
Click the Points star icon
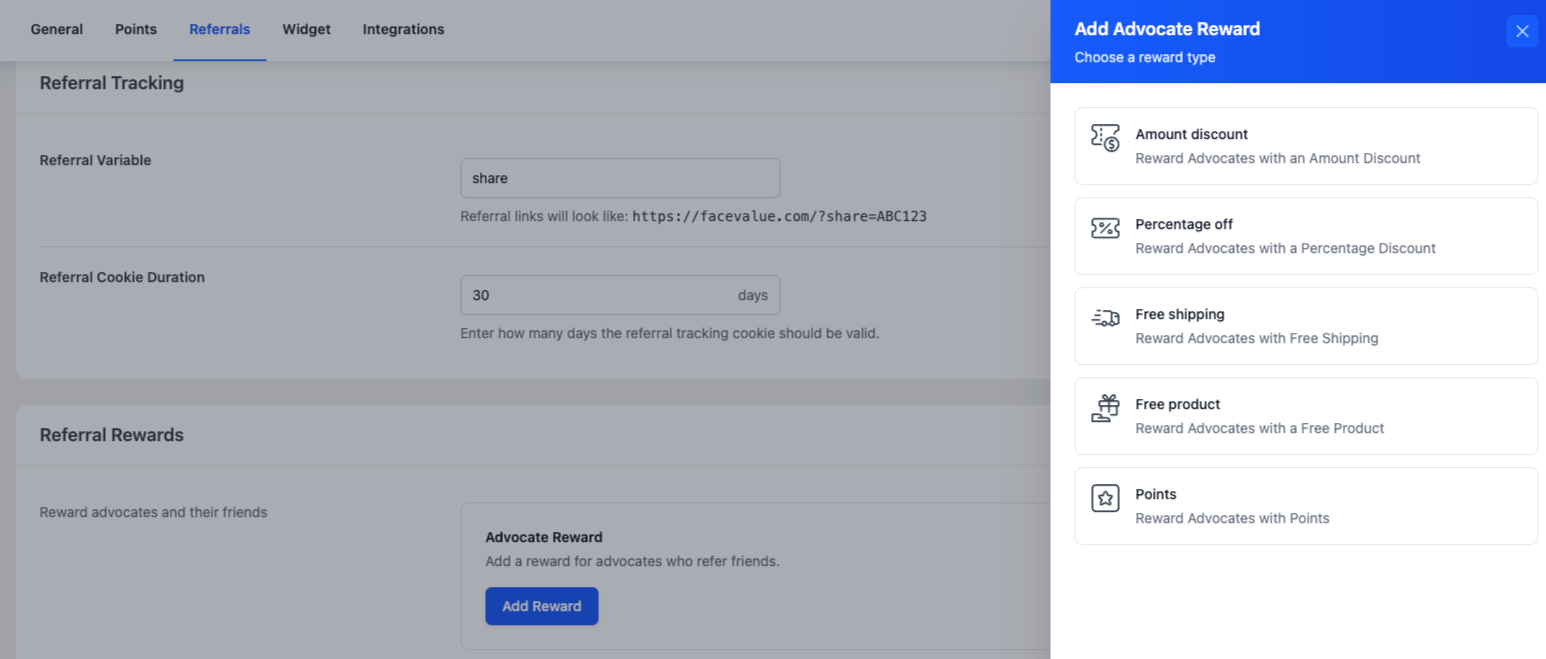tap(1105, 496)
